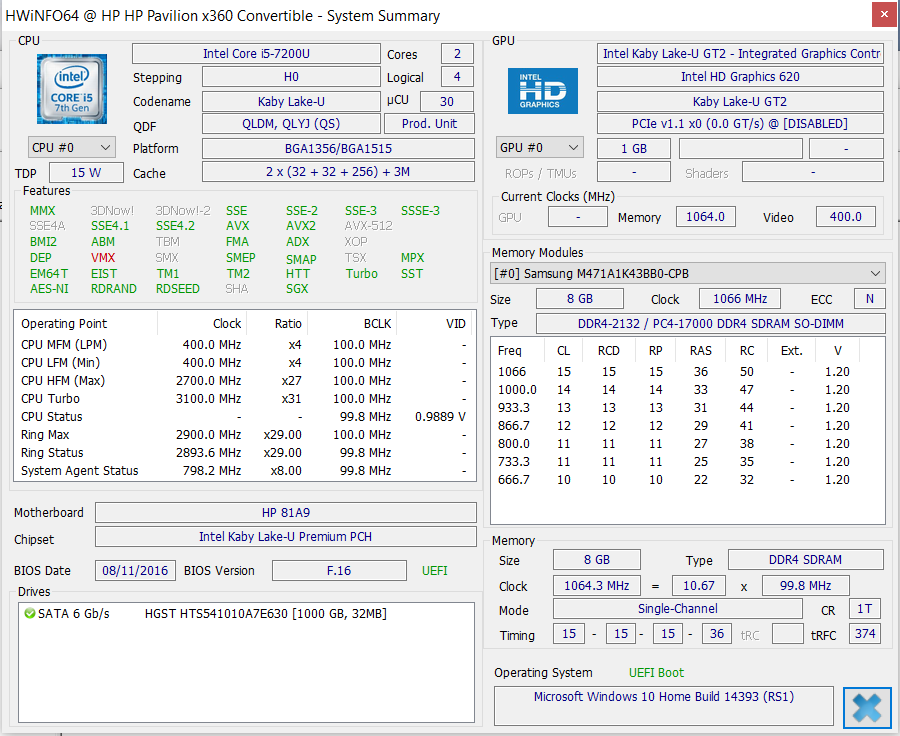Viewport: 900px width, 736px height.
Task: Select the CPU Turbo operating point row
Action: pyautogui.click(x=244, y=398)
